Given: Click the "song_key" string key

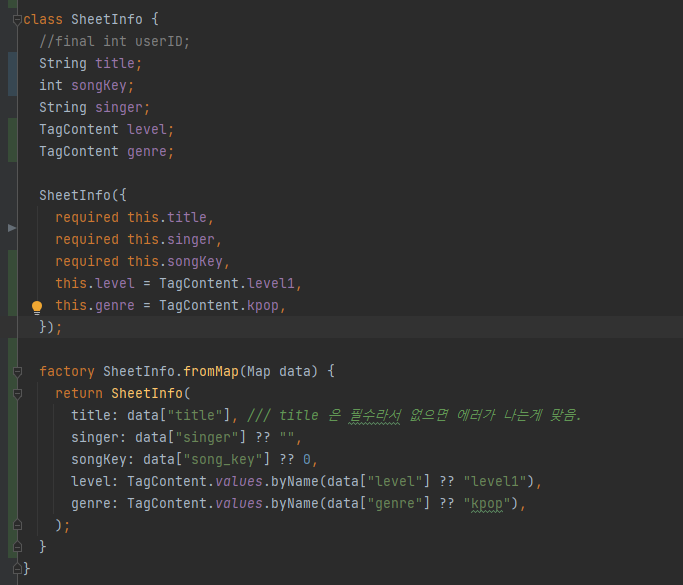Looking at the screenshot, I should click(223, 460).
